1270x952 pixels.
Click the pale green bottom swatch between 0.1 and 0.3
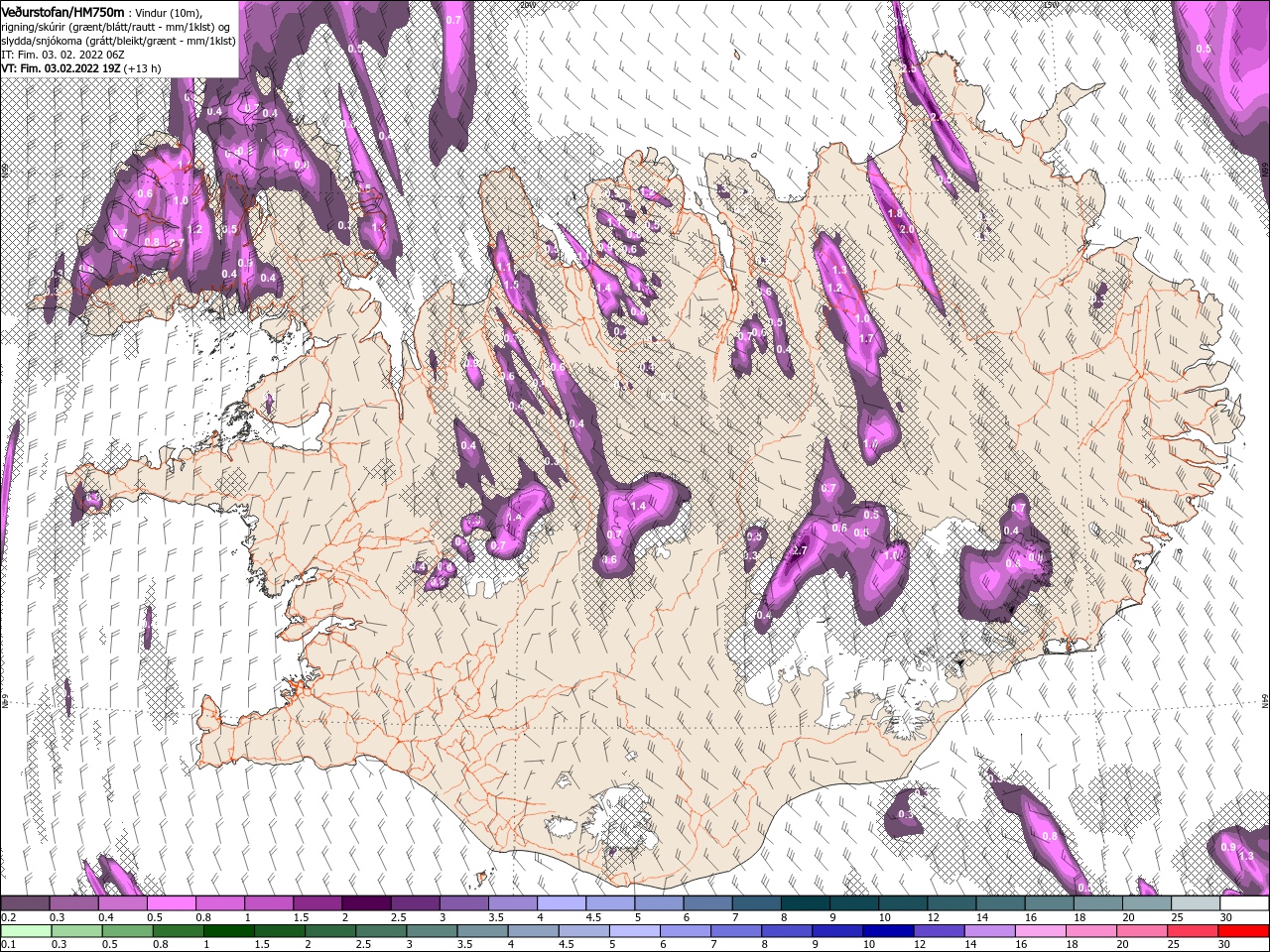26,931
